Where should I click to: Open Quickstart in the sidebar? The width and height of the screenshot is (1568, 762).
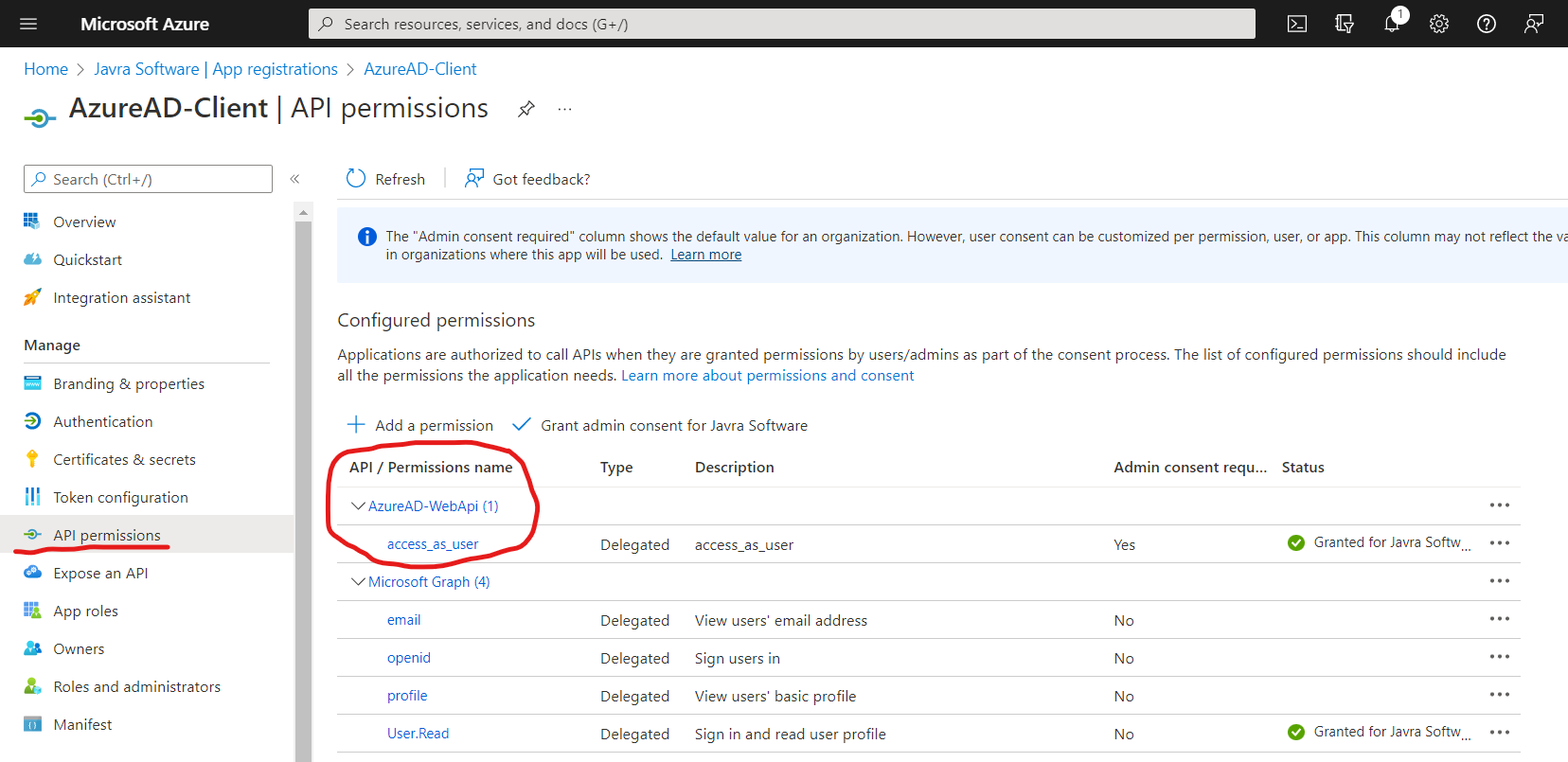(x=87, y=259)
